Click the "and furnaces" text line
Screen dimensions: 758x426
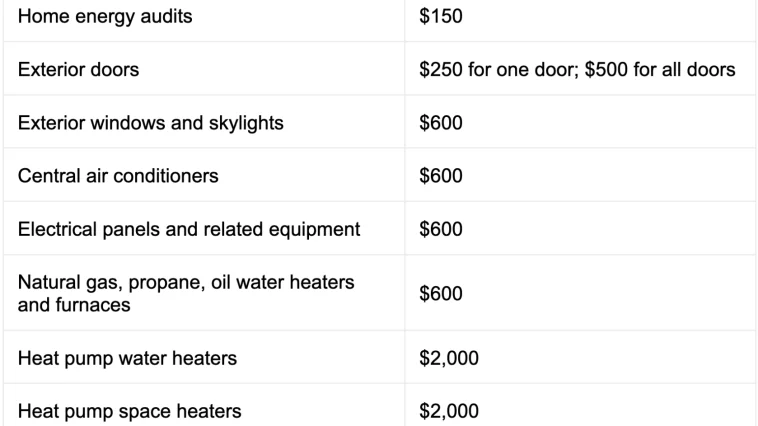pos(74,304)
